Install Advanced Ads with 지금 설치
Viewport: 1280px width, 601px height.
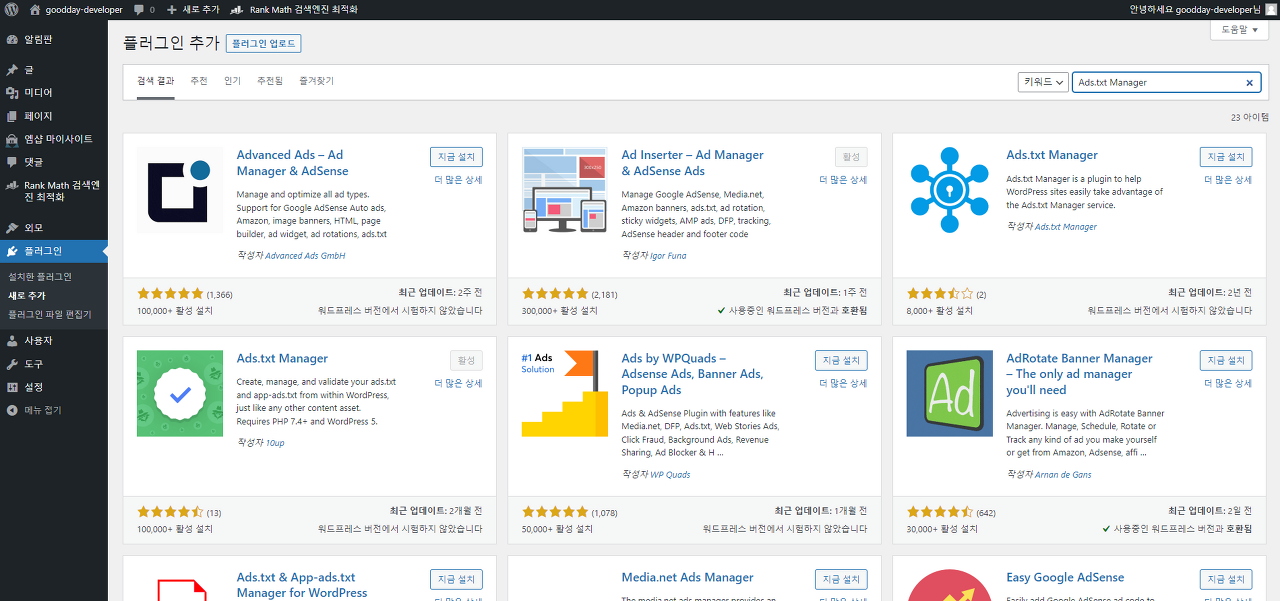(456, 157)
